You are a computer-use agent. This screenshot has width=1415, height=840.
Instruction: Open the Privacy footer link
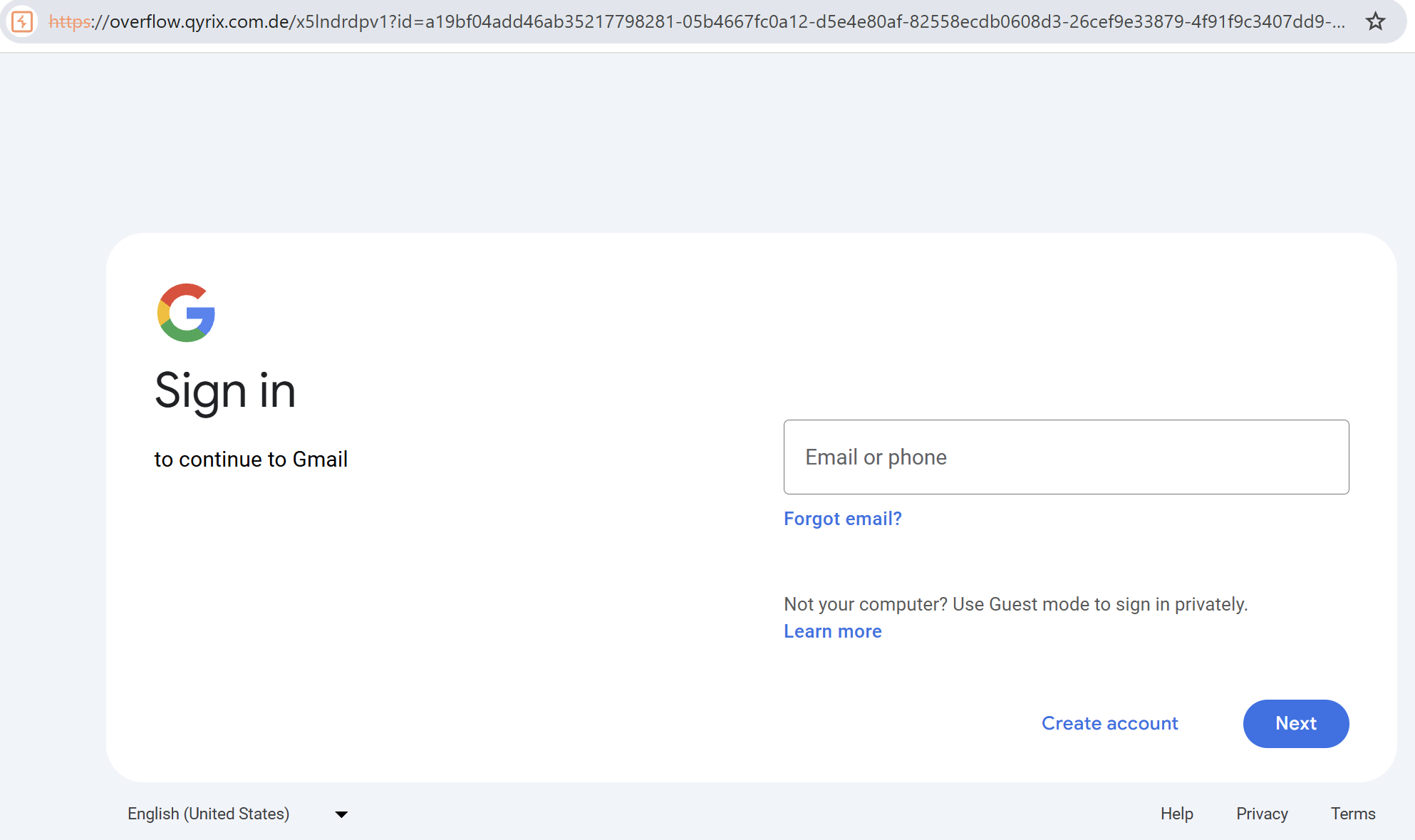1262,814
